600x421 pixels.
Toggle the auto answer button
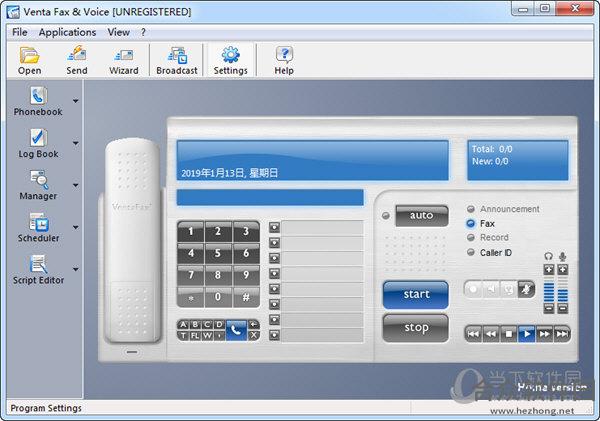[x=421, y=215]
